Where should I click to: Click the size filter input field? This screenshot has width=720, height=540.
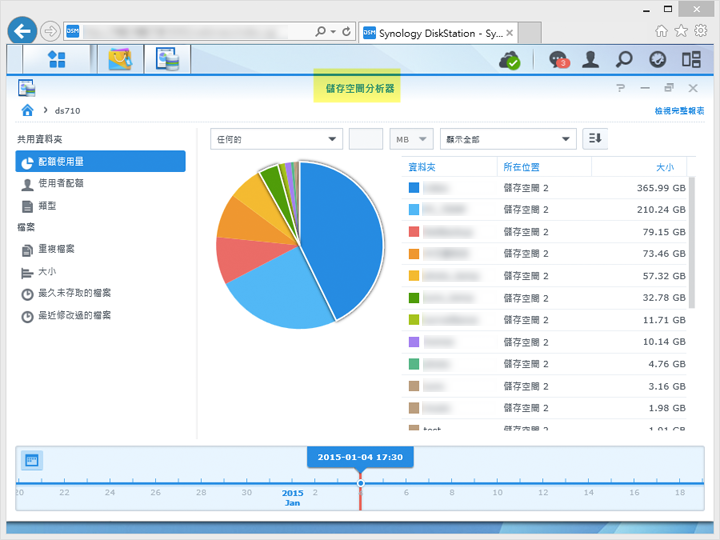[x=366, y=139]
